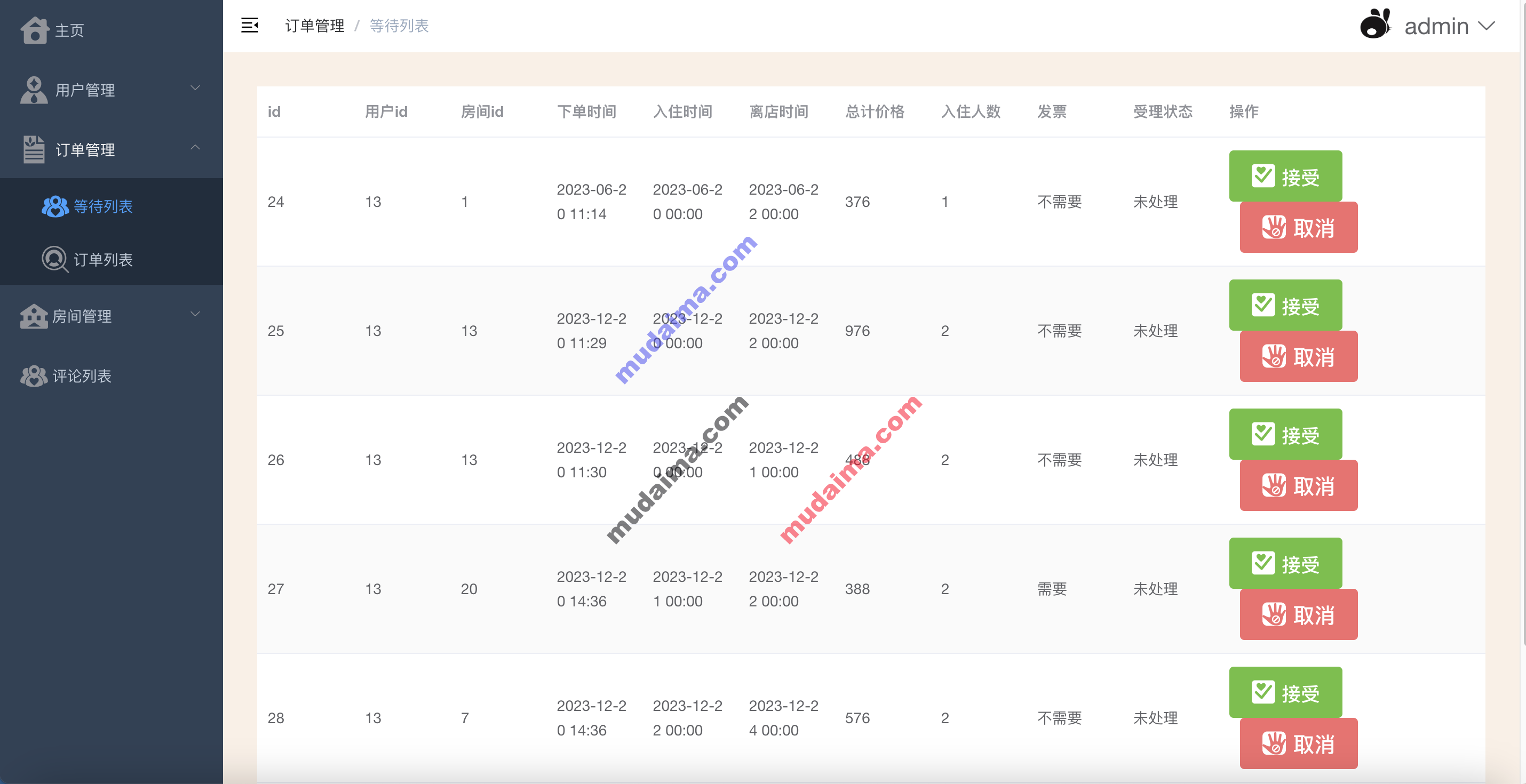Click the user icon beside 用户管理

[x=34, y=90]
